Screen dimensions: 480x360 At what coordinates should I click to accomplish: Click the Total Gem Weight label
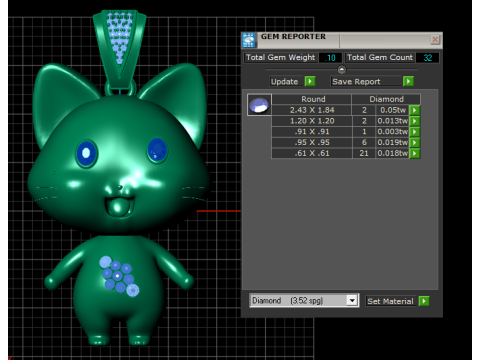click(280, 58)
